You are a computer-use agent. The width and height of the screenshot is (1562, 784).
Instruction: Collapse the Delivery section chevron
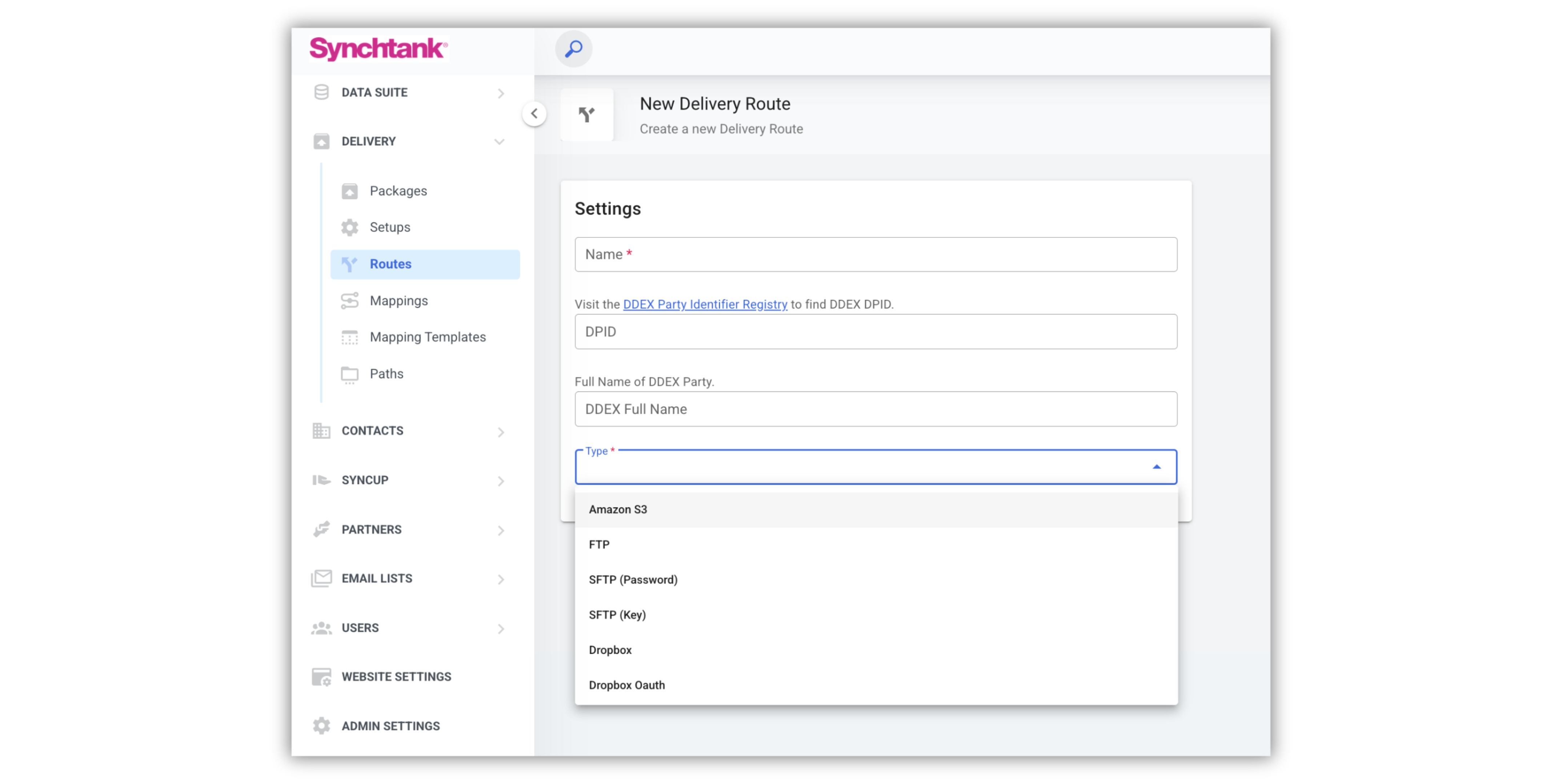(499, 141)
